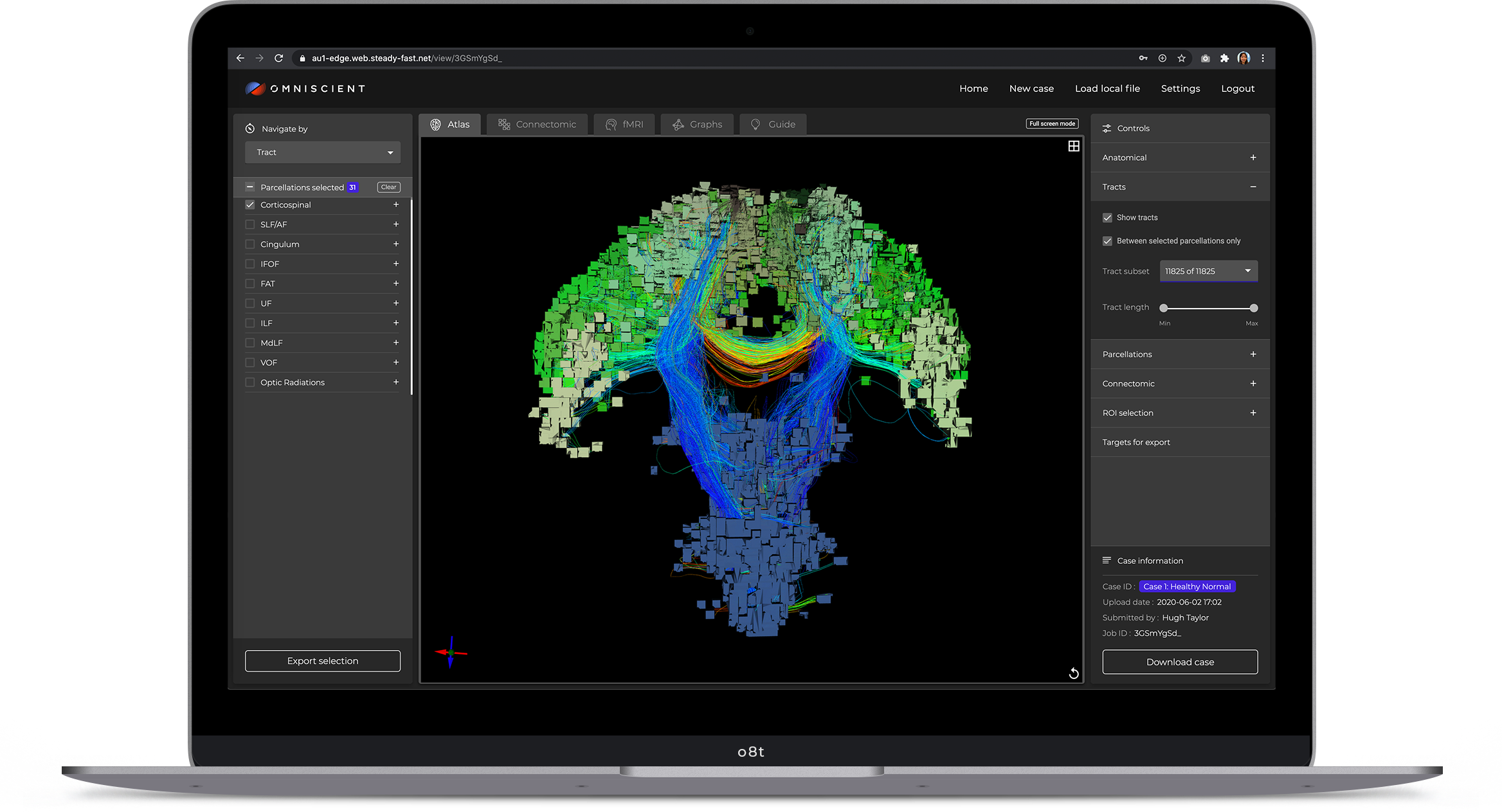The width and height of the screenshot is (1502, 812).
Task: Open the Targets for export section
Action: tap(1180, 442)
